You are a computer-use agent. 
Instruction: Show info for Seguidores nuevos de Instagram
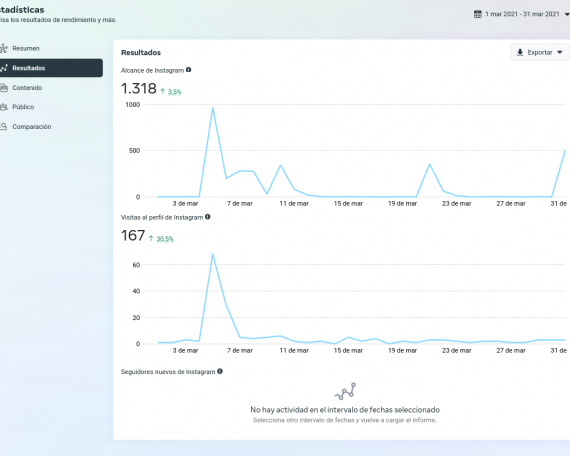coord(220,371)
